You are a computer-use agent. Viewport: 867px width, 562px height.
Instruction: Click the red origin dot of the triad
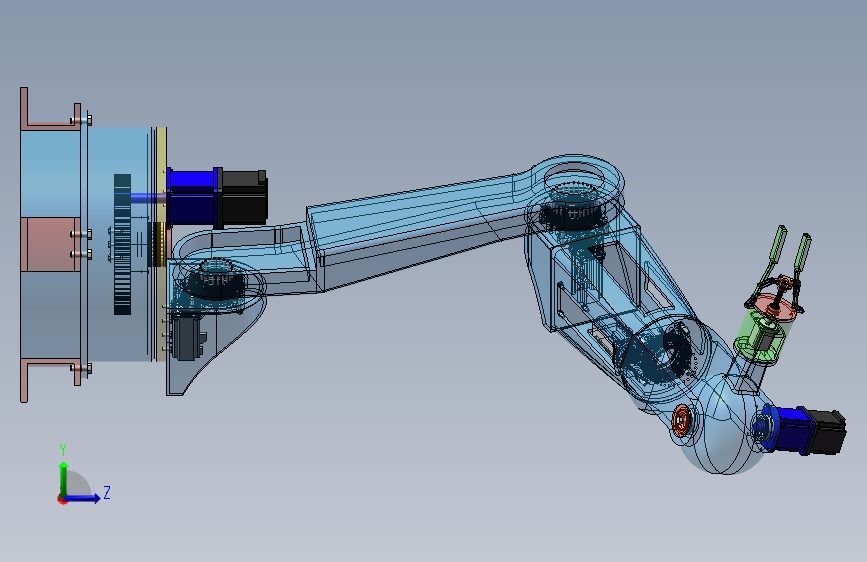pos(61,499)
